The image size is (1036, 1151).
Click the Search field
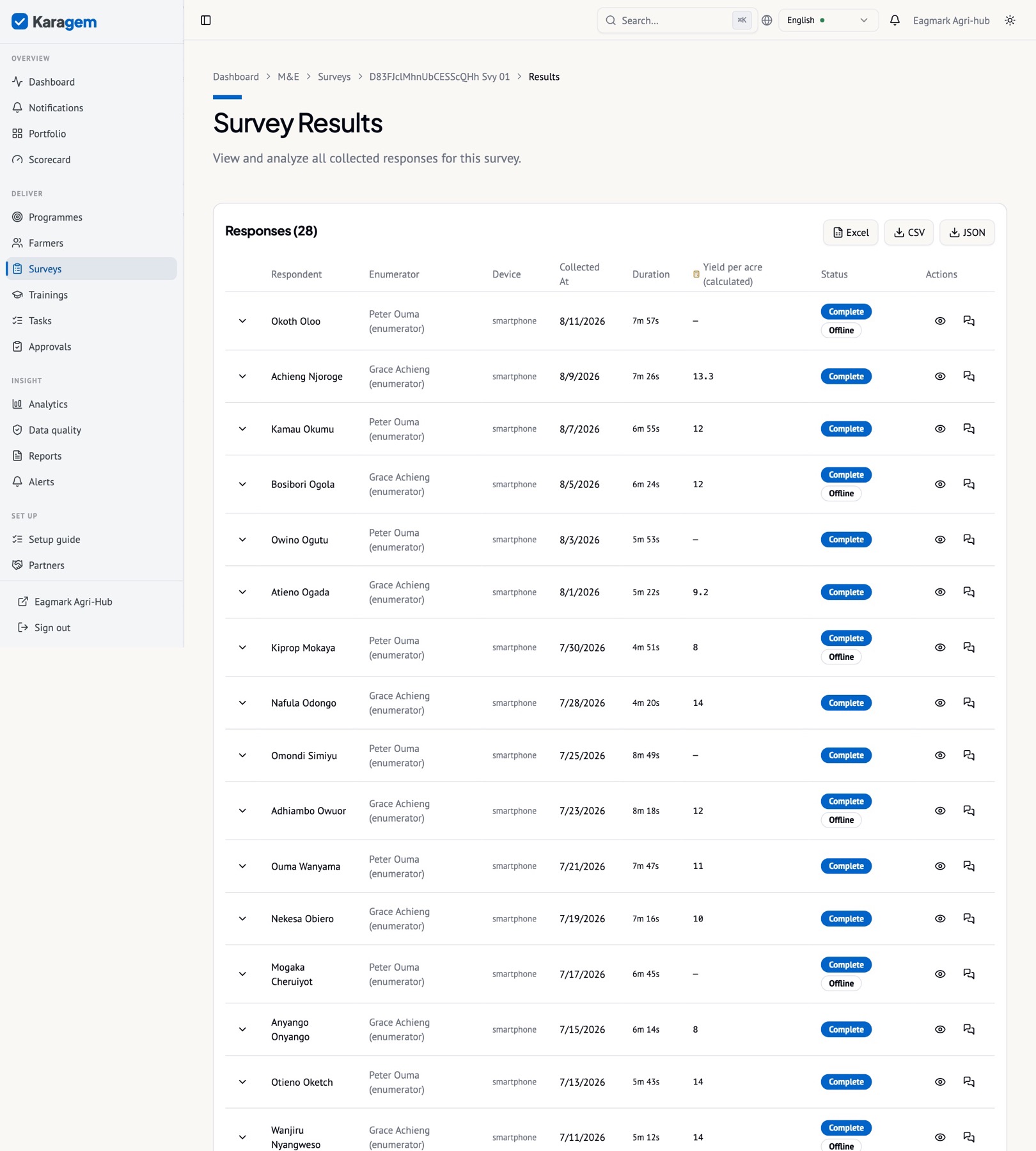coord(677,20)
